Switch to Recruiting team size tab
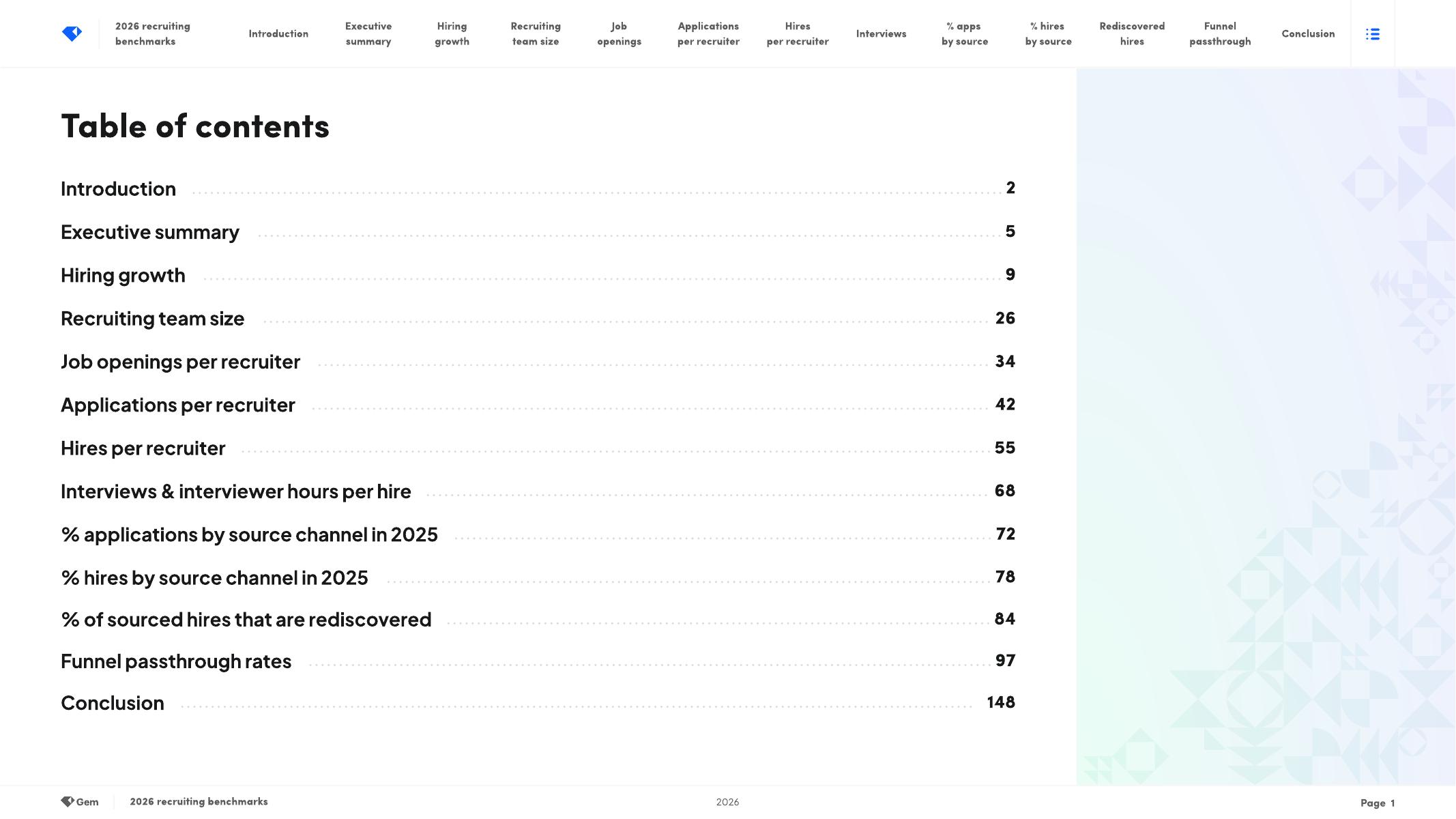Screen dimensions: 1456x819 (x=535, y=33)
